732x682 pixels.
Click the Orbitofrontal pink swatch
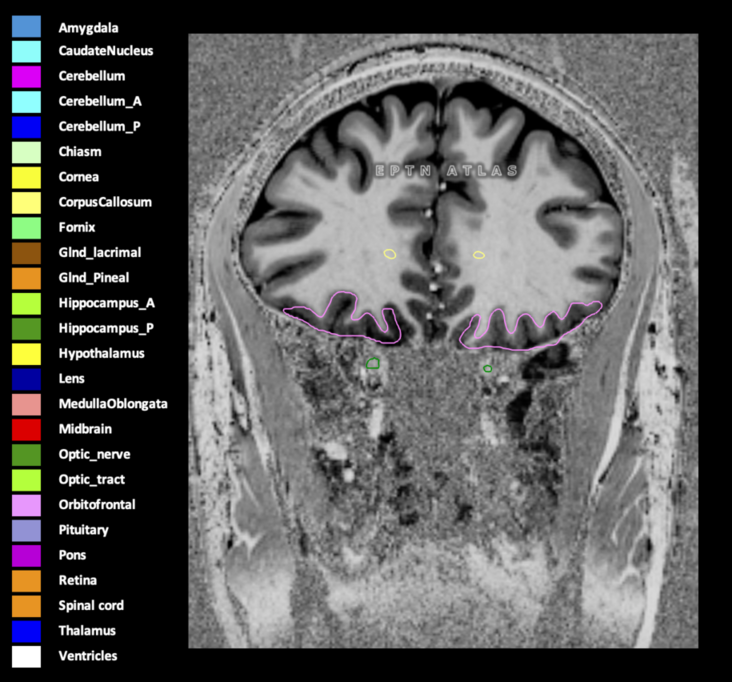[x=26, y=505]
